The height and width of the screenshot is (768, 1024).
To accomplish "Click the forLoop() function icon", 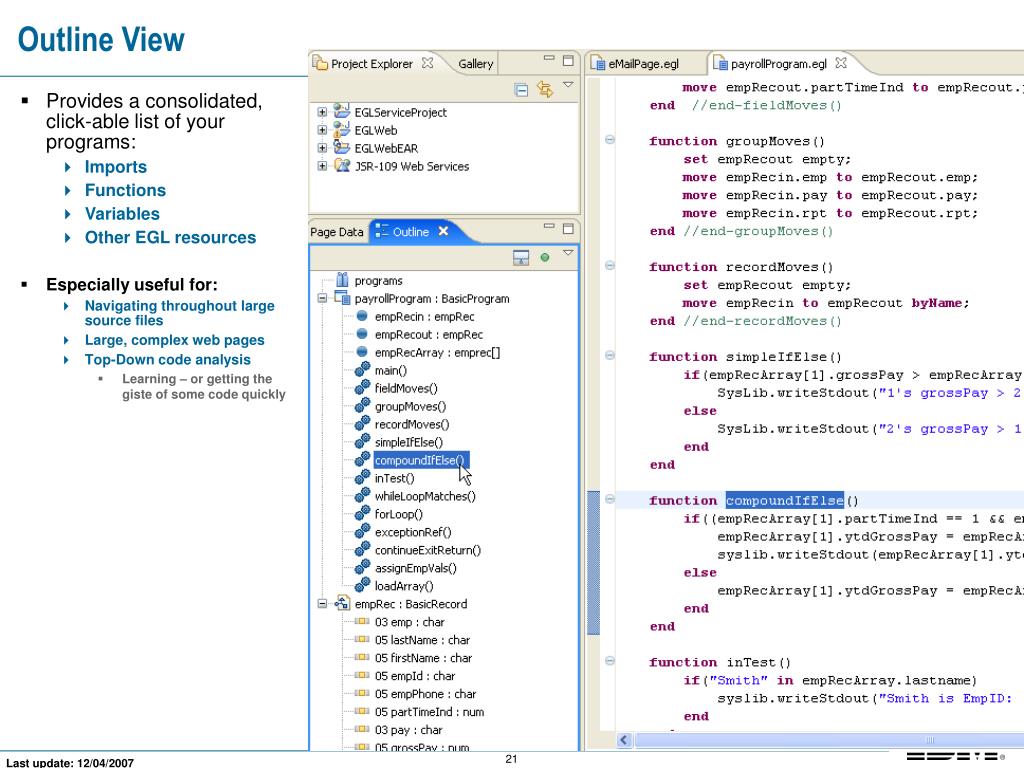I will tap(362, 513).
